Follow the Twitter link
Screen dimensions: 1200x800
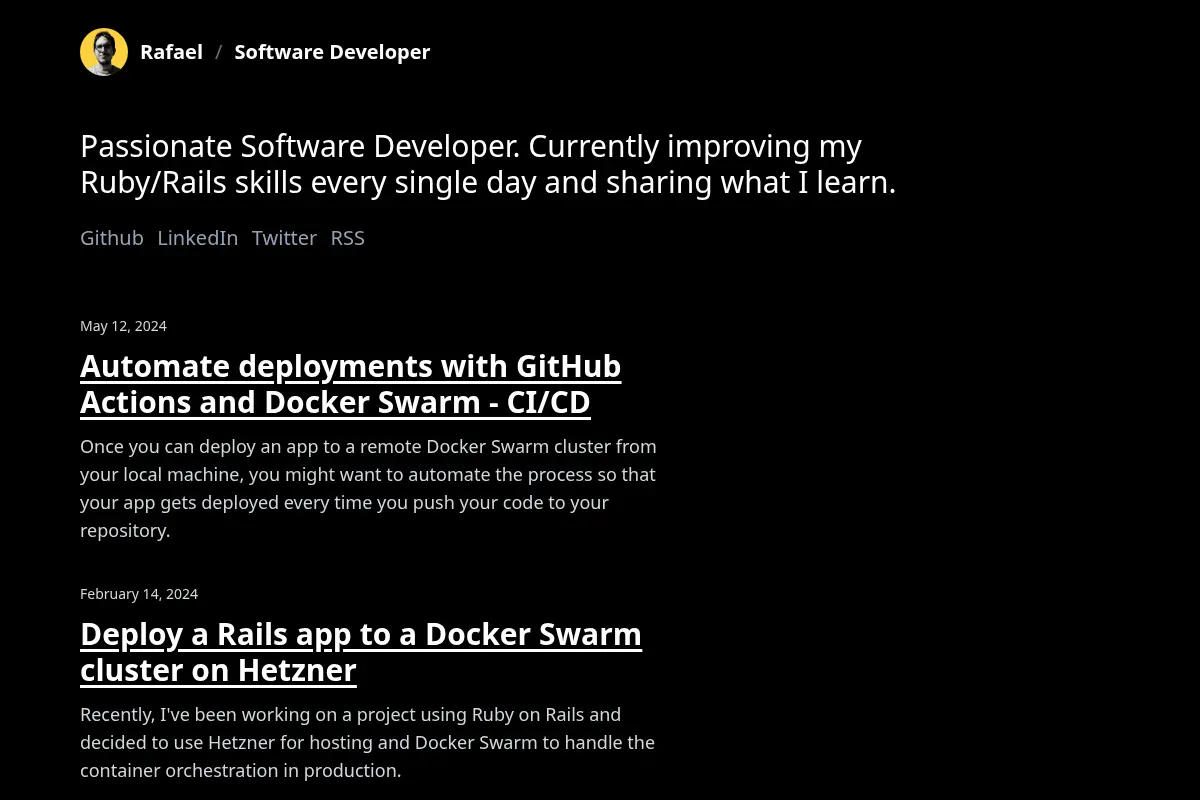tap(284, 238)
